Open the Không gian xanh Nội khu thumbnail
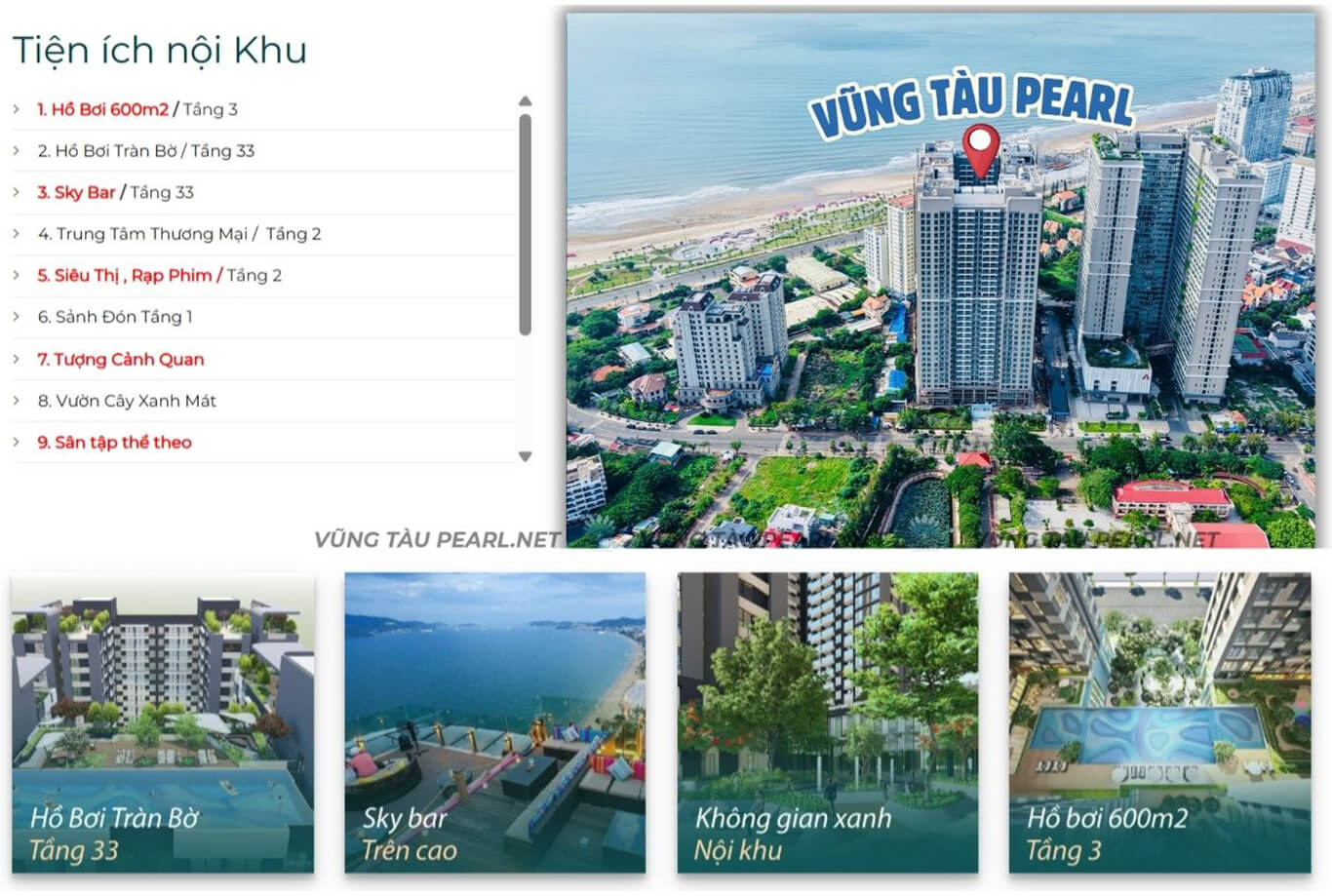The width and height of the screenshot is (1332, 896). tap(828, 722)
